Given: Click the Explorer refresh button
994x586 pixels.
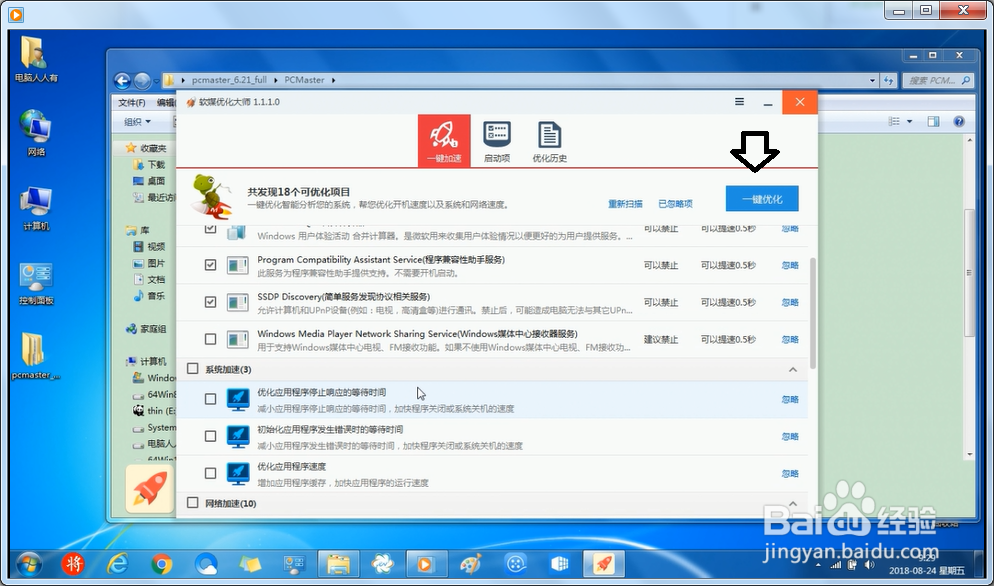Looking at the screenshot, I should coord(888,81).
